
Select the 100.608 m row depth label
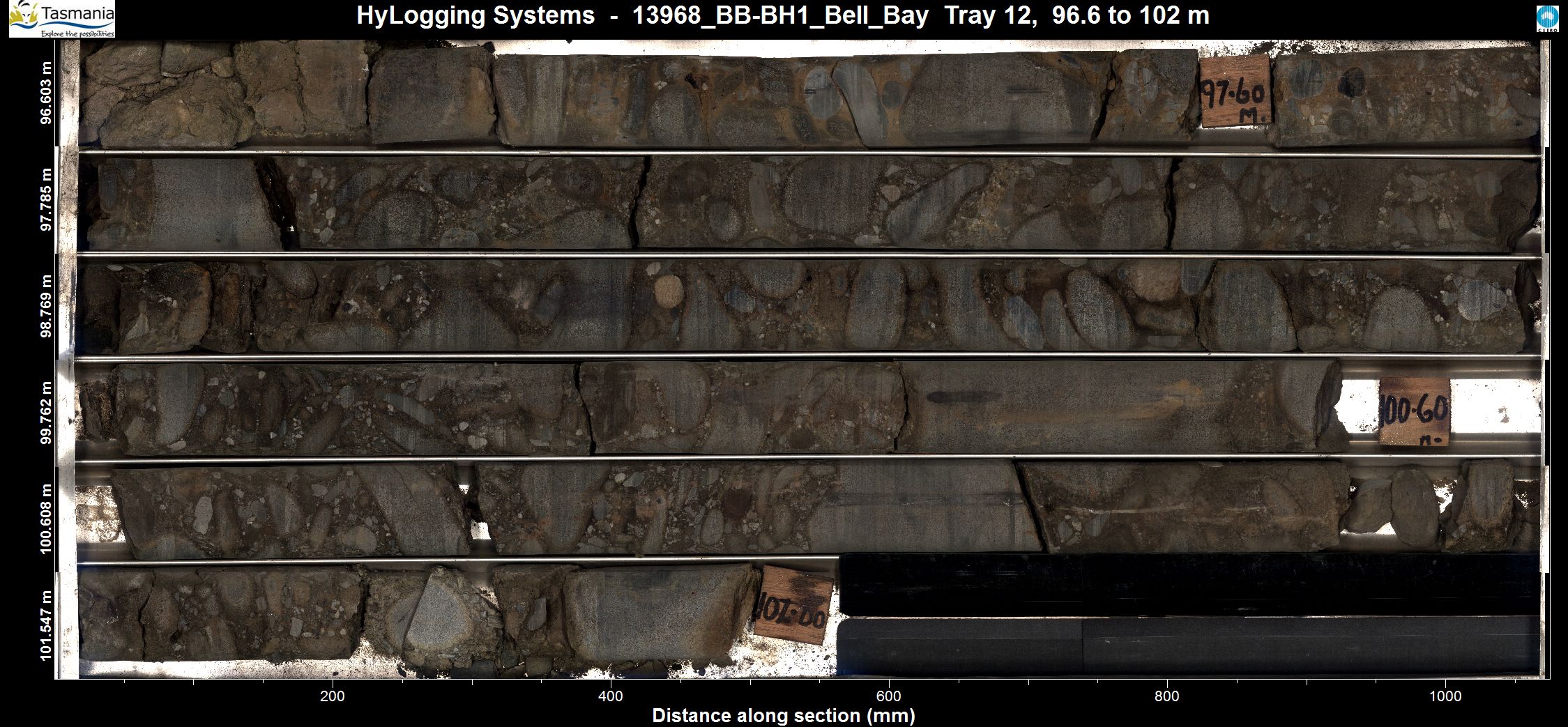pyautogui.click(x=46, y=518)
